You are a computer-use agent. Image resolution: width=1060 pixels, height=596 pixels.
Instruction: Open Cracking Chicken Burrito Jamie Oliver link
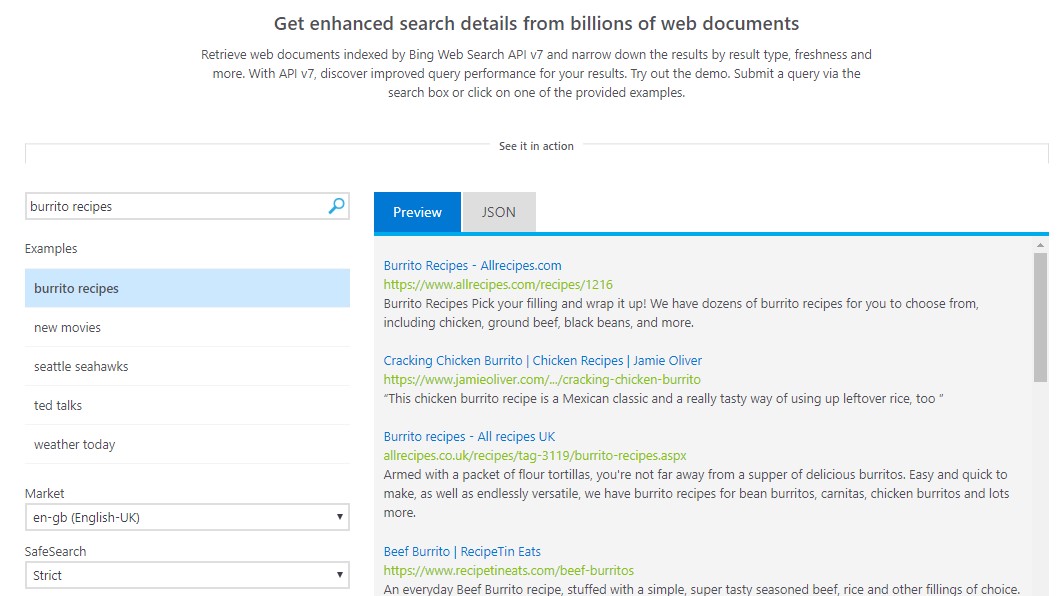543,361
